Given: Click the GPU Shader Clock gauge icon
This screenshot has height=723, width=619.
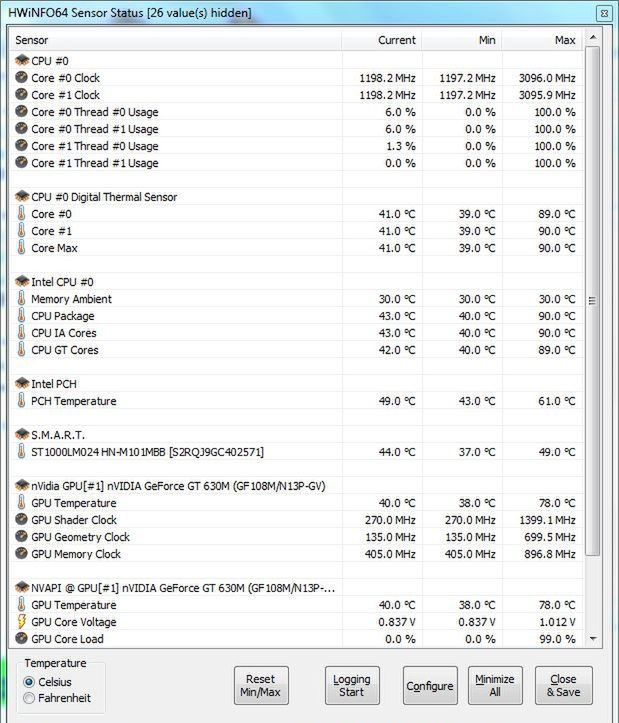Looking at the screenshot, I should click(21, 520).
